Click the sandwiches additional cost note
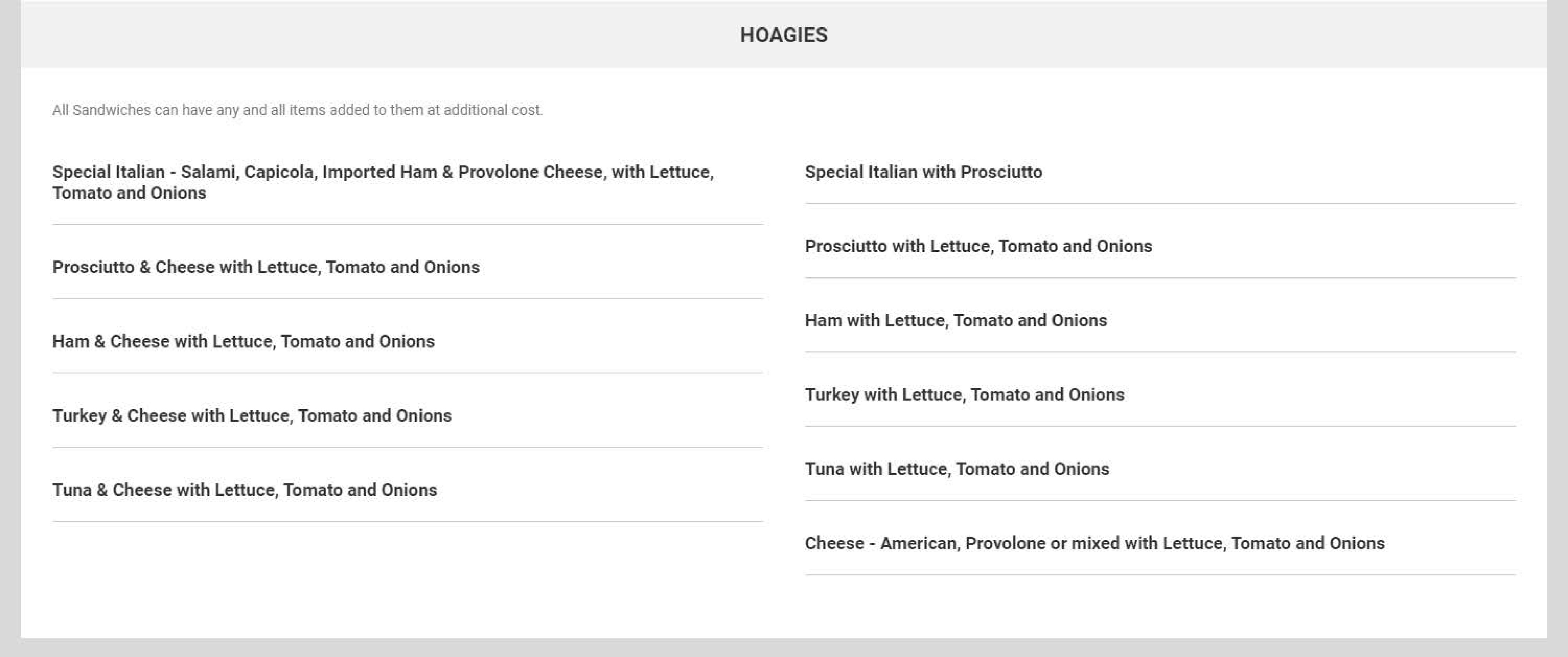1568x657 pixels. 297,110
